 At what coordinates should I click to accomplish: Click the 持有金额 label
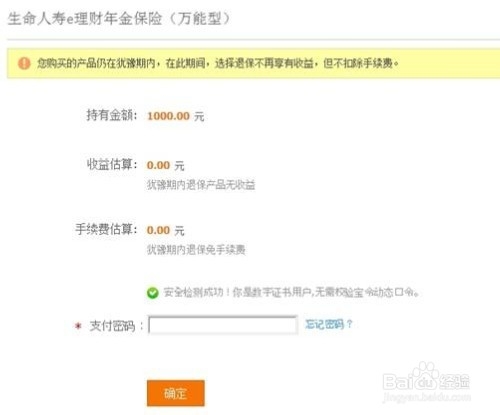[112, 115]
